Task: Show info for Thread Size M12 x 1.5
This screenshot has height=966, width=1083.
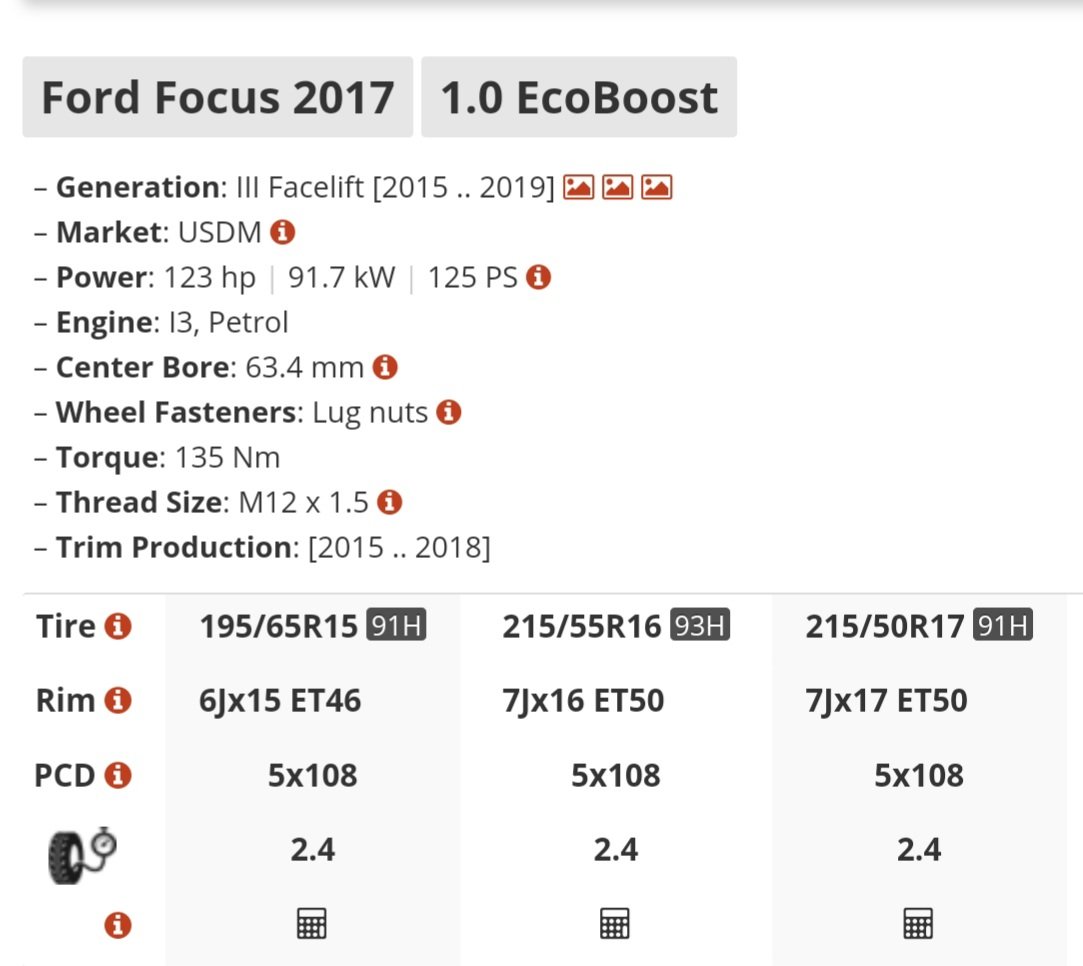Action: 390,502
